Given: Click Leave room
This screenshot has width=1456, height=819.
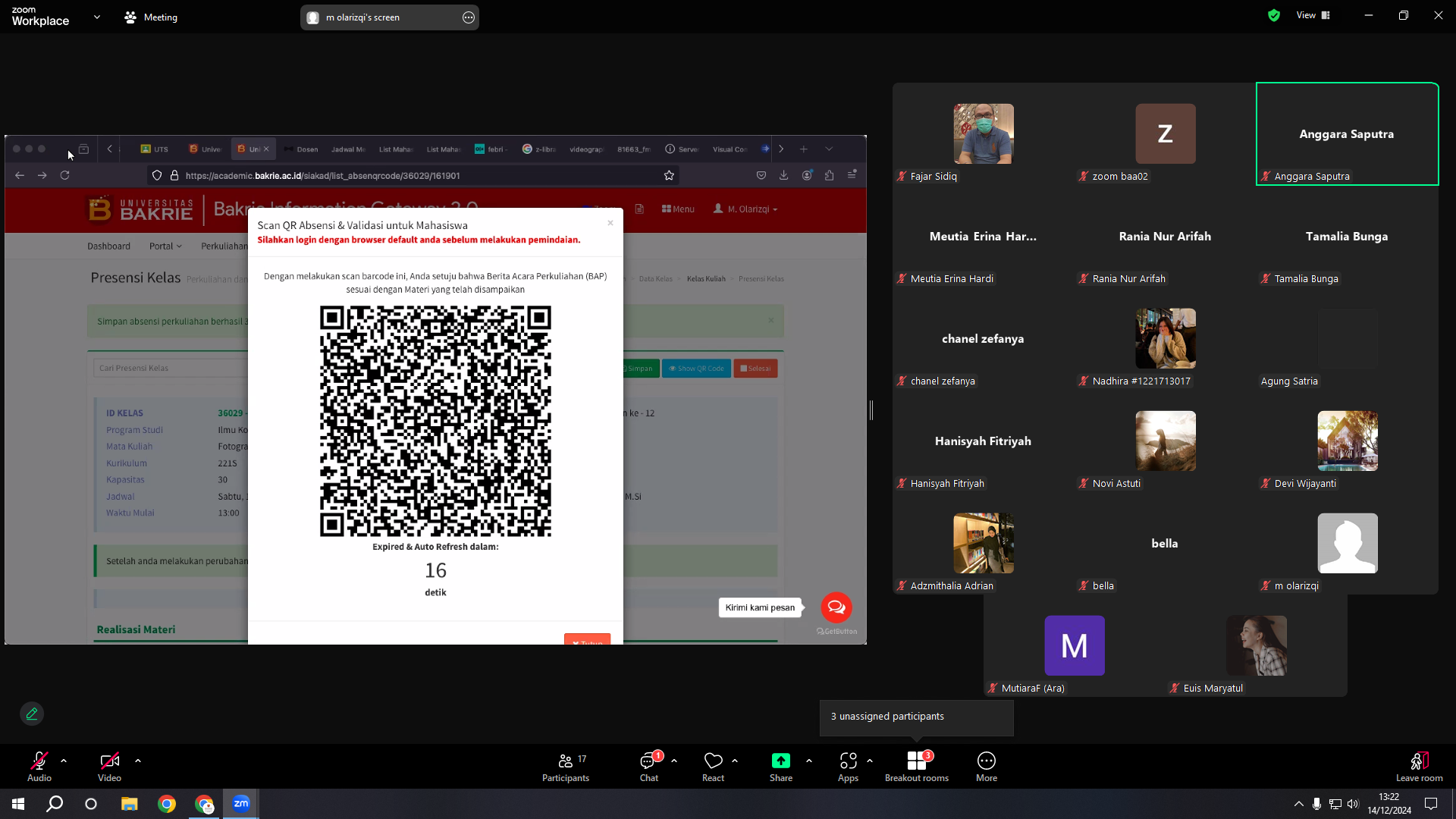Looking at the screenshot, I should pos(1419,766).
